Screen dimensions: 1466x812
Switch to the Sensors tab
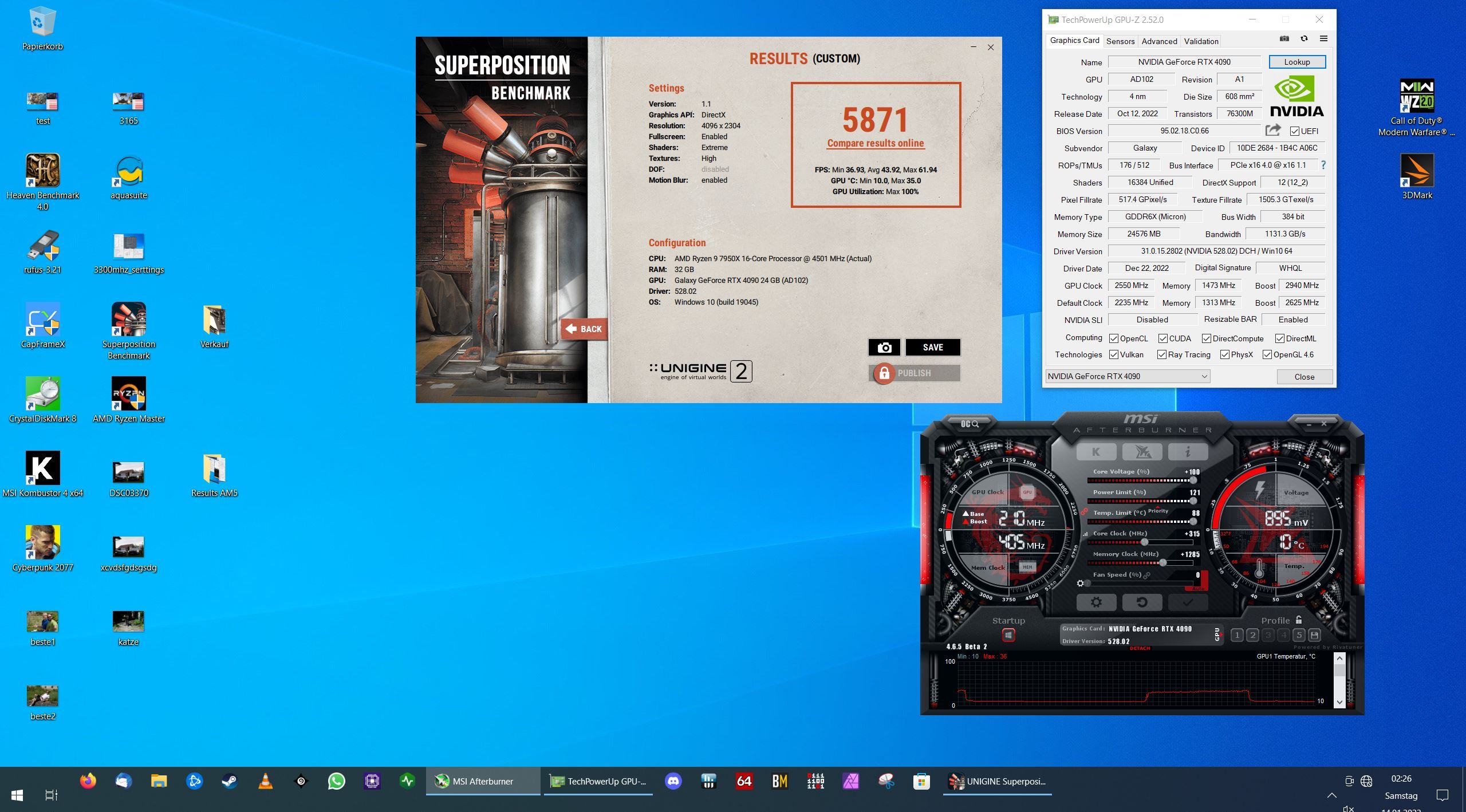[x=1120, y=41]
